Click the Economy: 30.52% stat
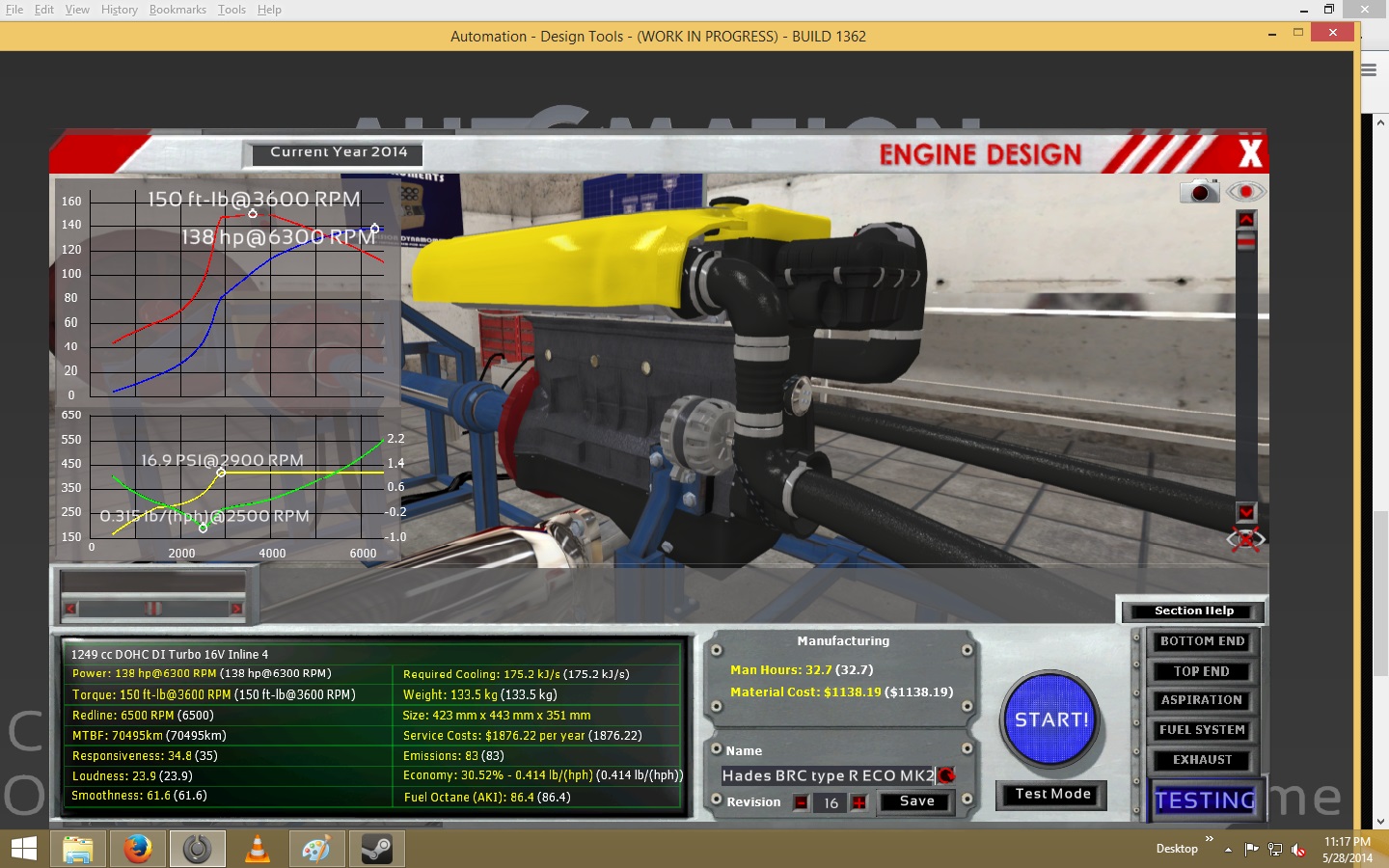The image size is (1389, 868). coord(542,775)
